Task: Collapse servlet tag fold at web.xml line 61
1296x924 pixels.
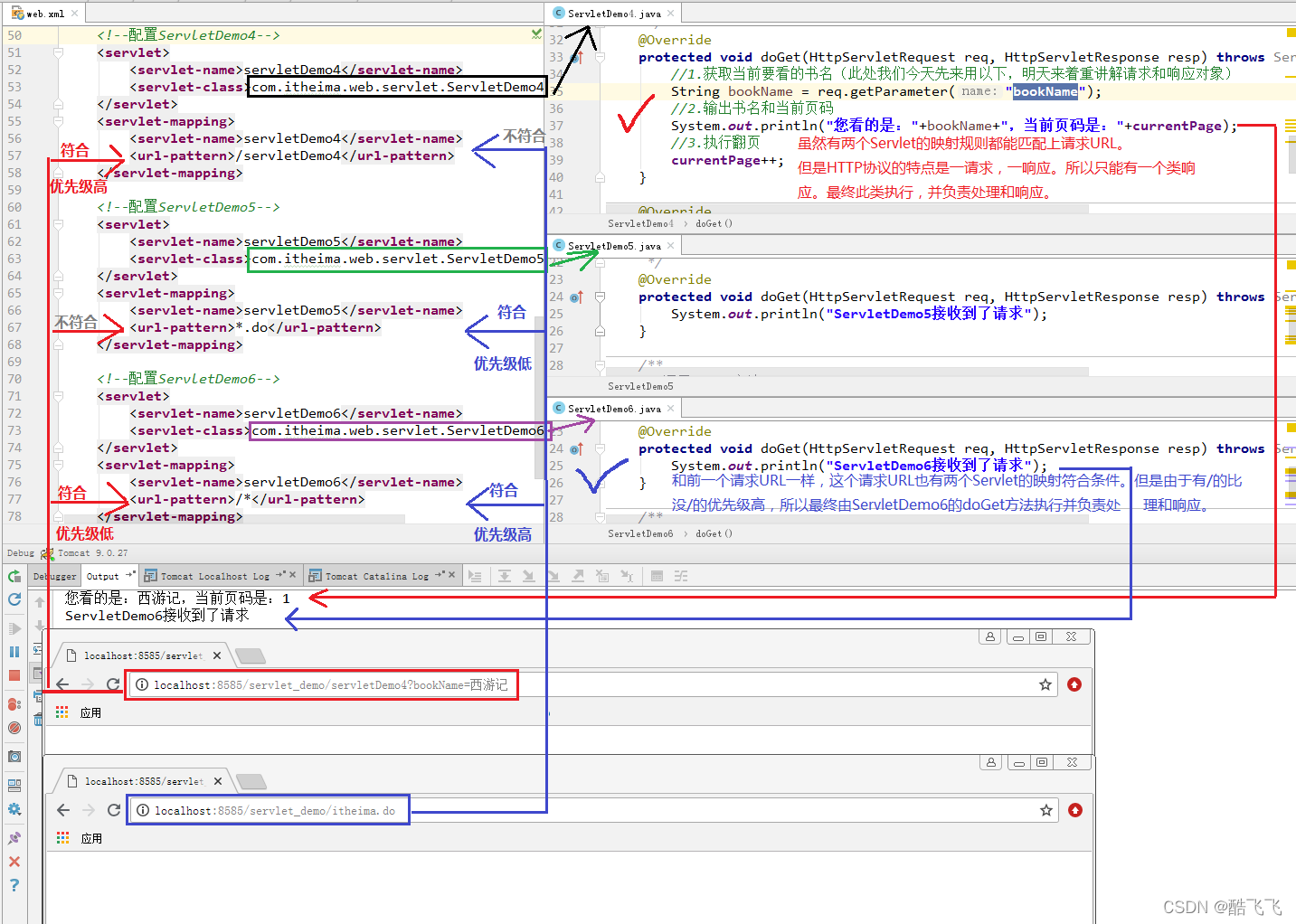Action: tap(58, 224)
